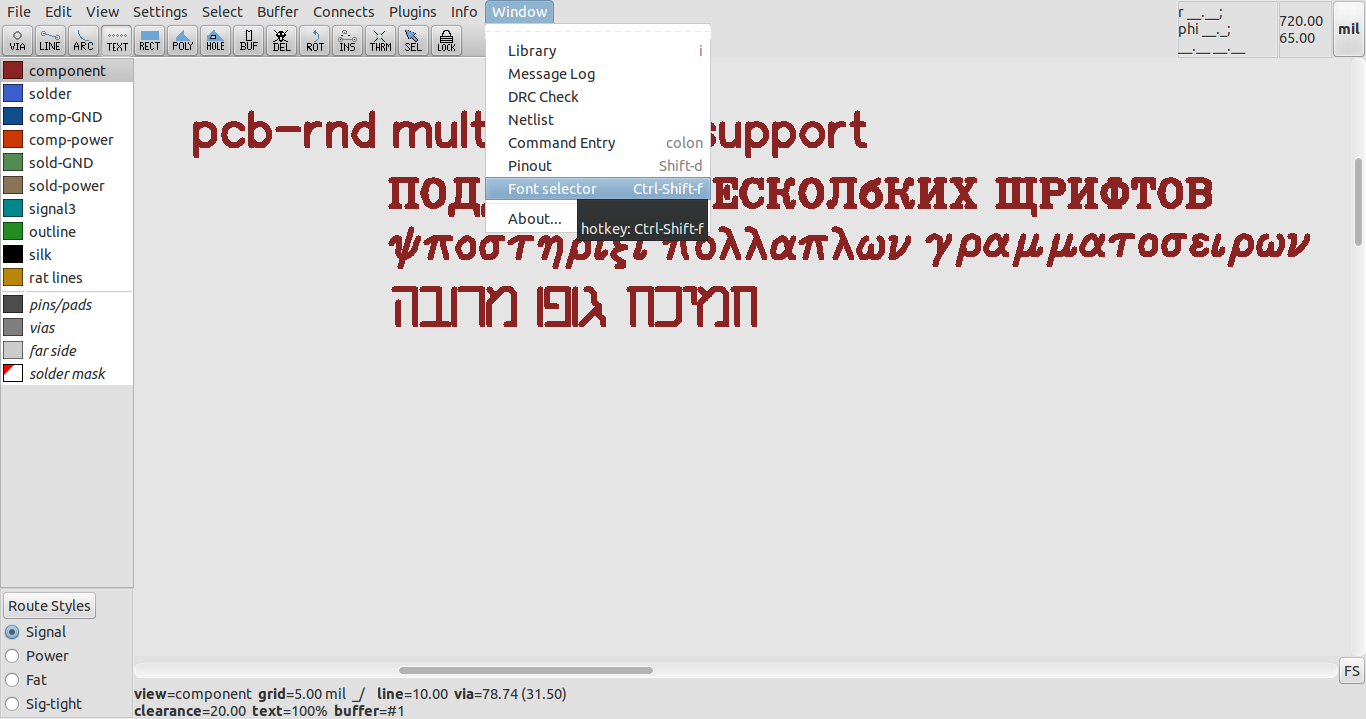Toggle solder mask visibility swatch
Screen dimensions: 1366x719
coord(13,374)
